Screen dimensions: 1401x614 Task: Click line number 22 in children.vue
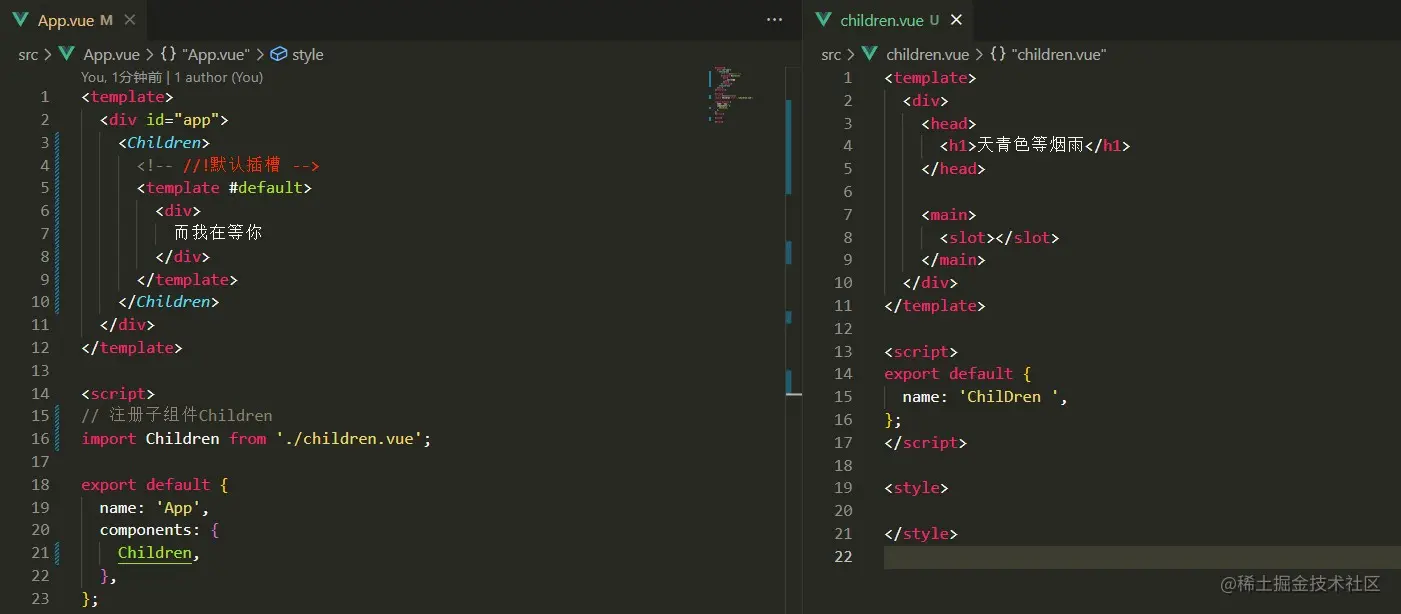tap(843, 557)
